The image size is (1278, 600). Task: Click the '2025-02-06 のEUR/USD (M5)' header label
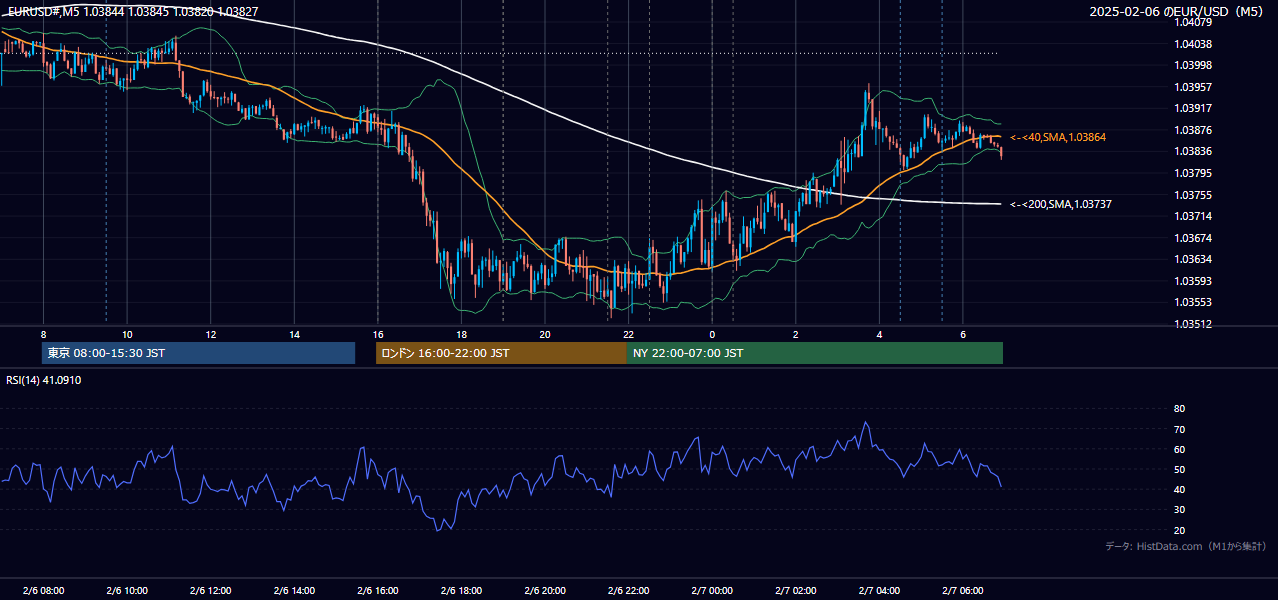tap(1177, 11)
